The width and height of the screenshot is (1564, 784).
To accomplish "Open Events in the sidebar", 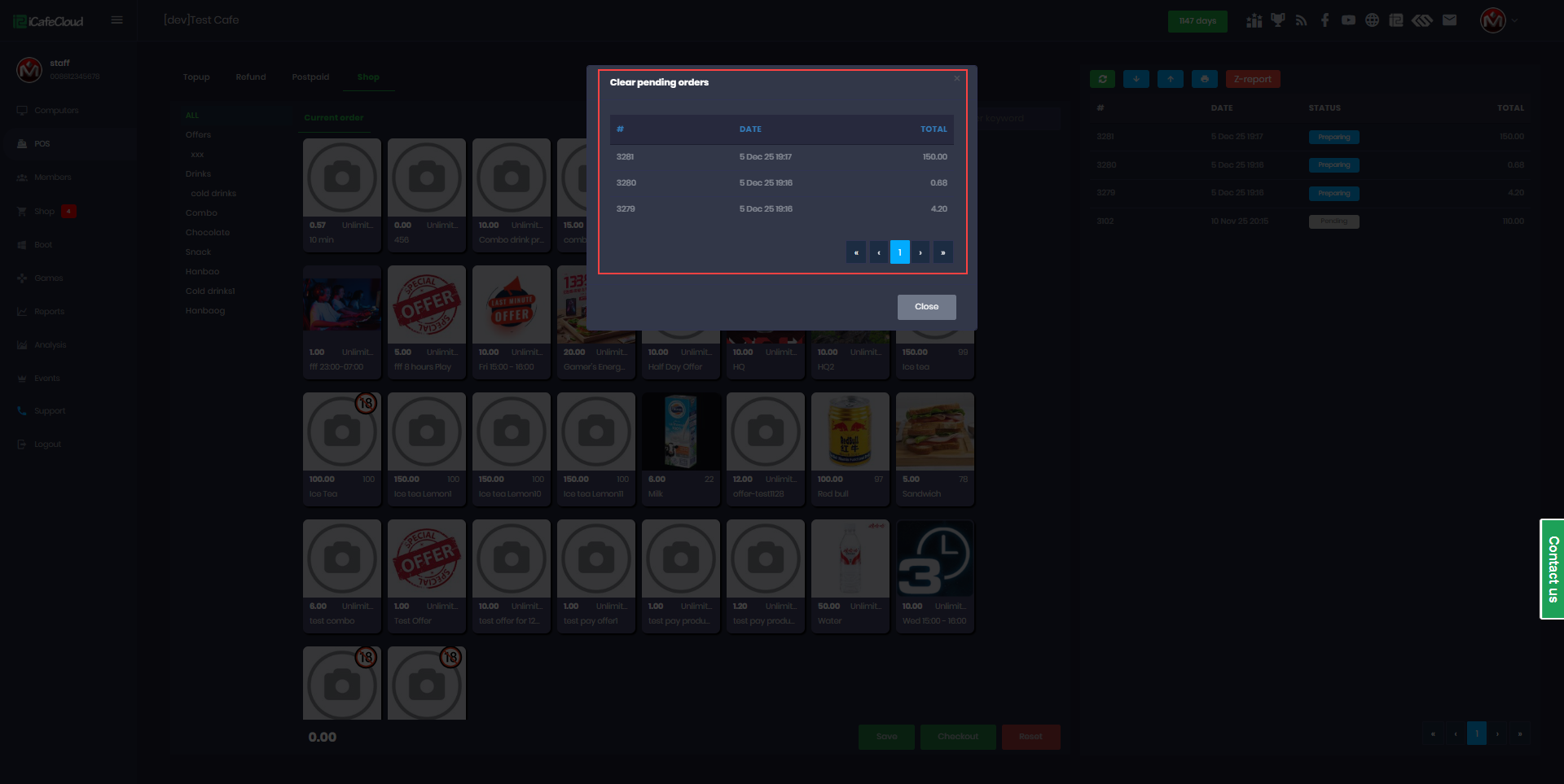I will [x=46, y=379].
